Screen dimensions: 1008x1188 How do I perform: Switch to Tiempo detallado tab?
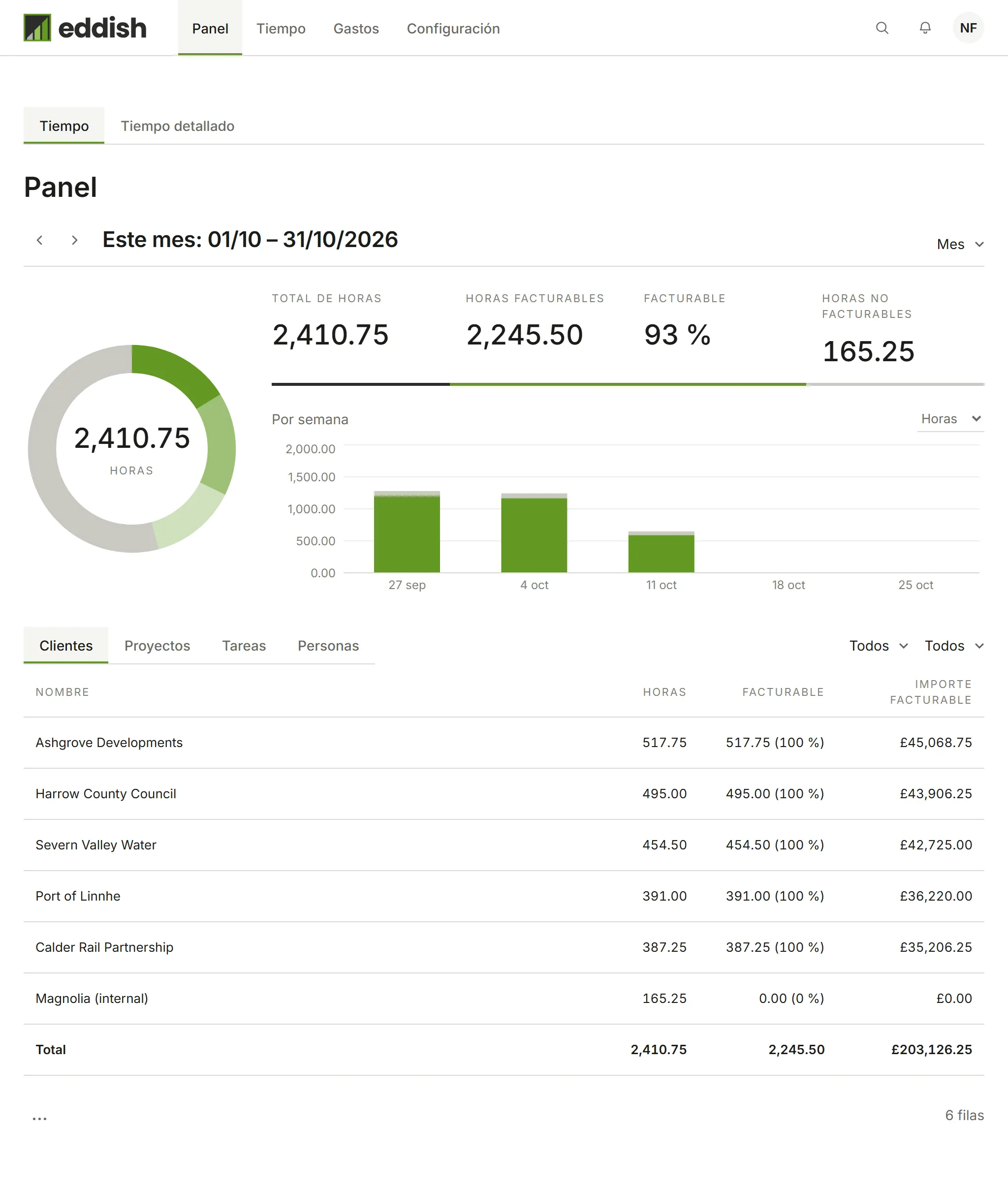click(x=178, y=125)
